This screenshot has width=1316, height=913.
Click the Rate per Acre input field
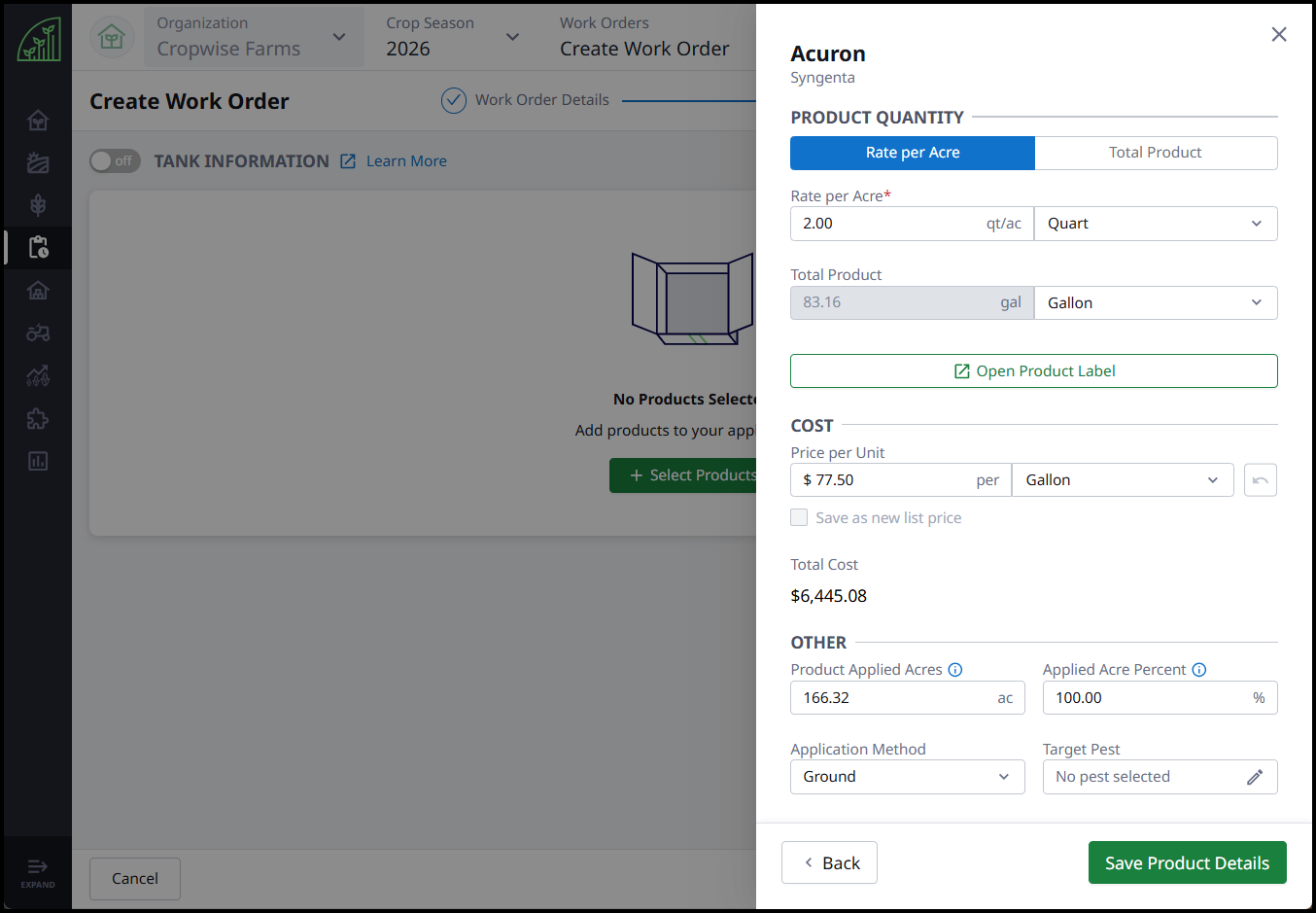(912, 224)
